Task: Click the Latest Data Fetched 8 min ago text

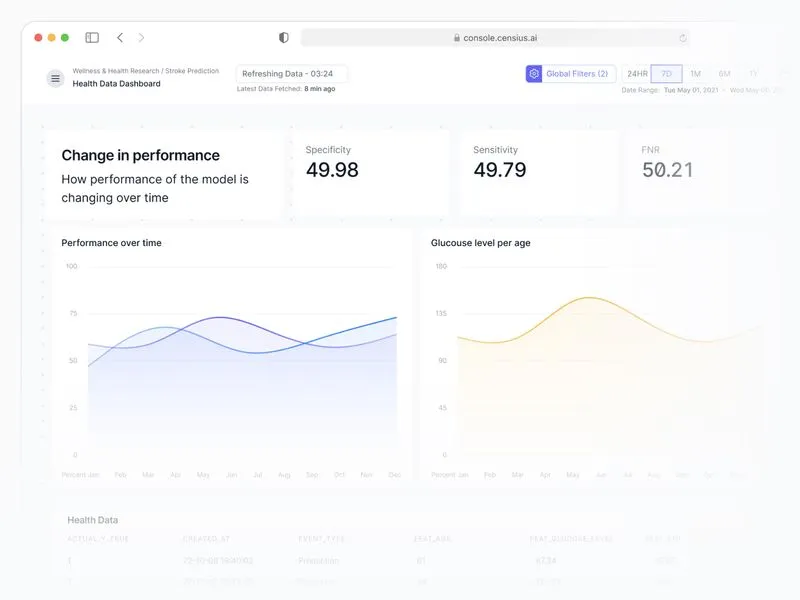Action: [286, 89]
